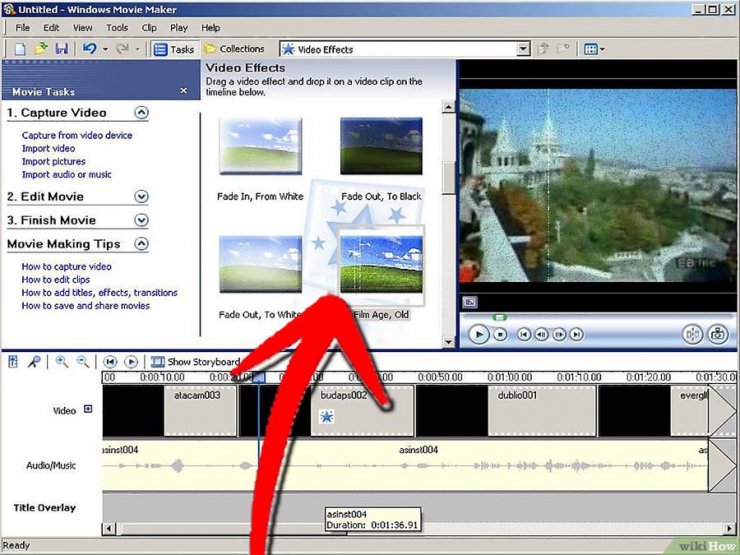Click the Previous Frame button
The height and width of the screenshot is (555, 740).
point(541,334)
